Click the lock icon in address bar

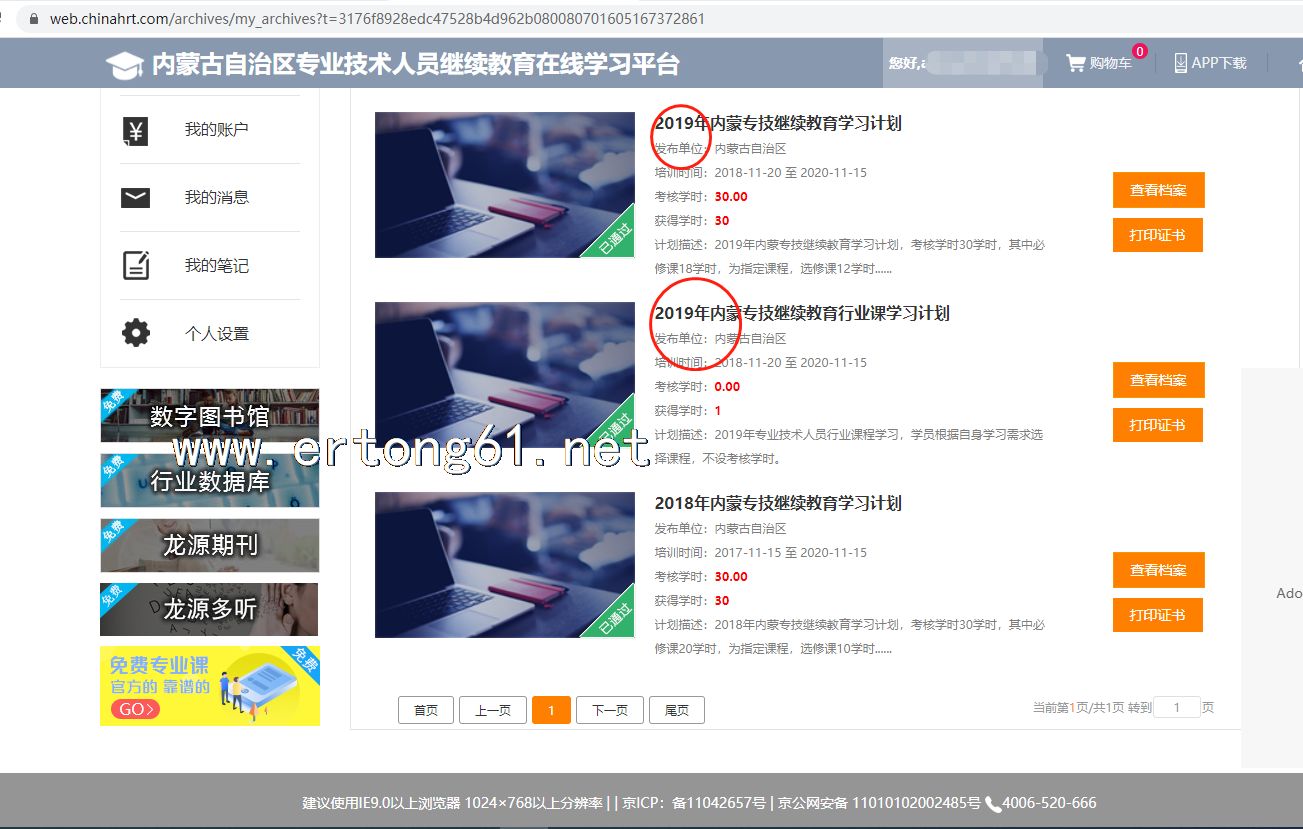(34, 19)
